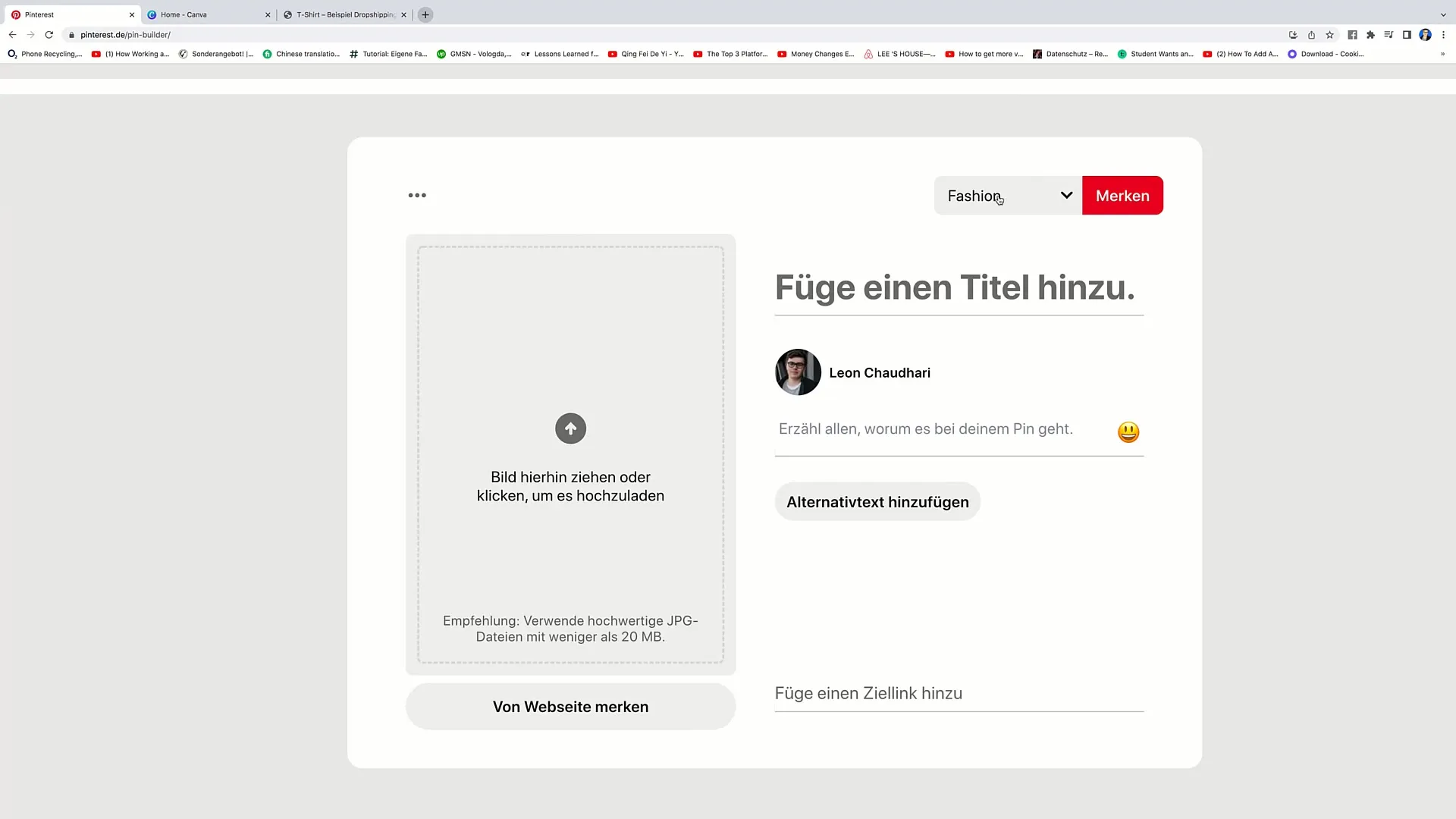Click the back navigation arrow icon
The width and height of the screenshot is (1456, 819).
click(x=11, y=34)
